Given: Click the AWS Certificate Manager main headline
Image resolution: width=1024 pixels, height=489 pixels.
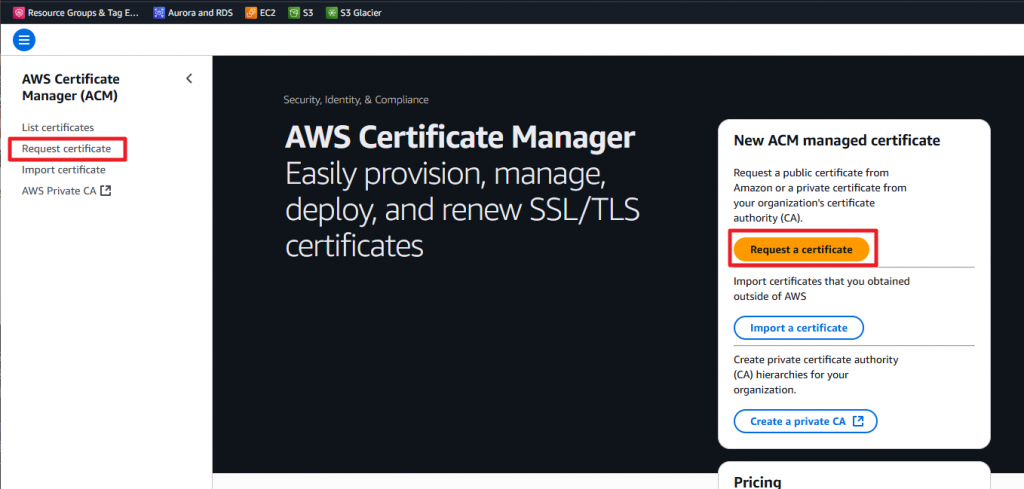Looking at the screenshot, I should click(x=460, y=138).
